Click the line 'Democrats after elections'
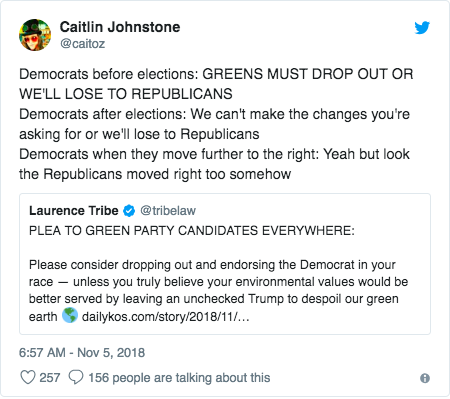The height and width of the screenshot is (399, 450). coord(214,124)
